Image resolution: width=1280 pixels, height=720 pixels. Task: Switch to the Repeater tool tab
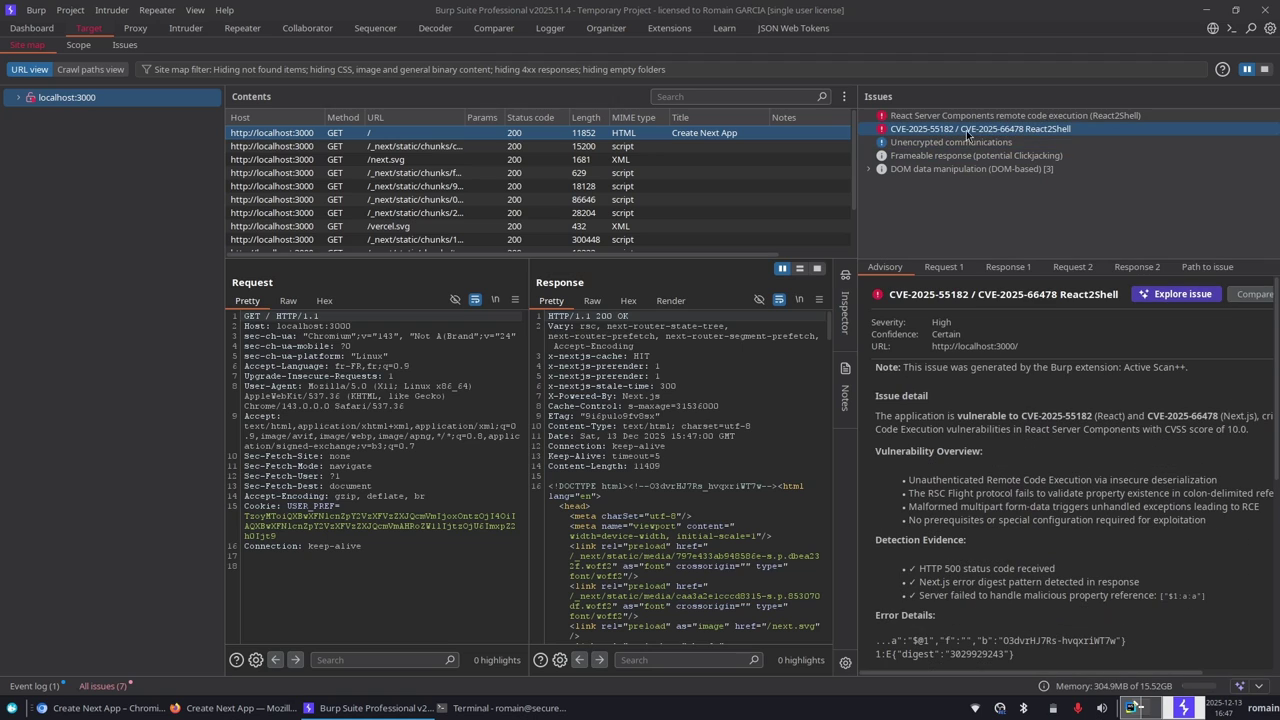(242, 28)
